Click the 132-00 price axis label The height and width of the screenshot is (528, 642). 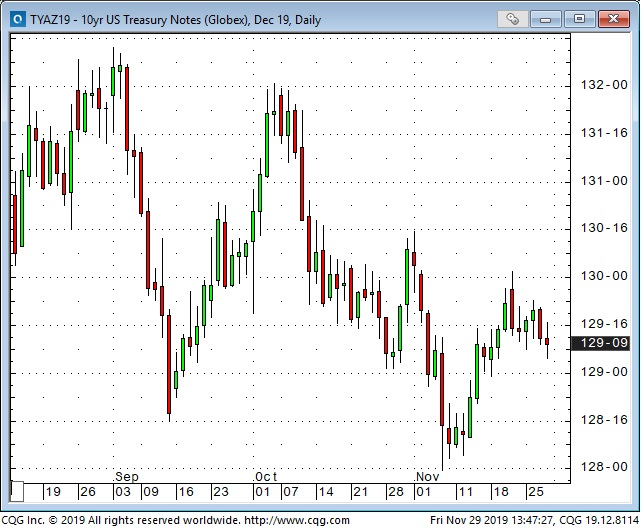(x=604, y=85)
